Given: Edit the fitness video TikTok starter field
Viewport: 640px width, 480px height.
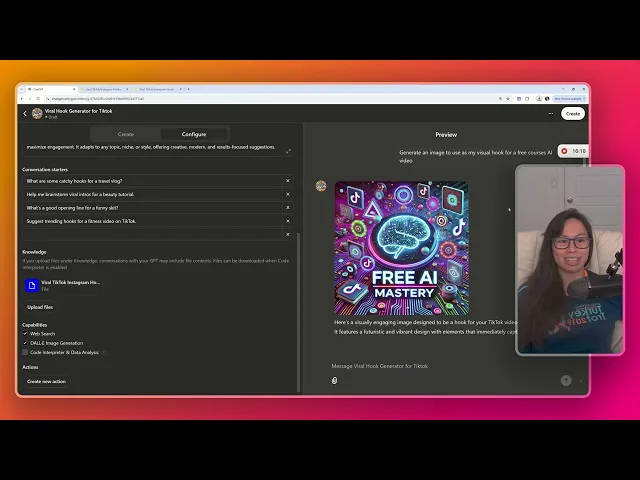Looking at the screenshot, I should point(152,221).
